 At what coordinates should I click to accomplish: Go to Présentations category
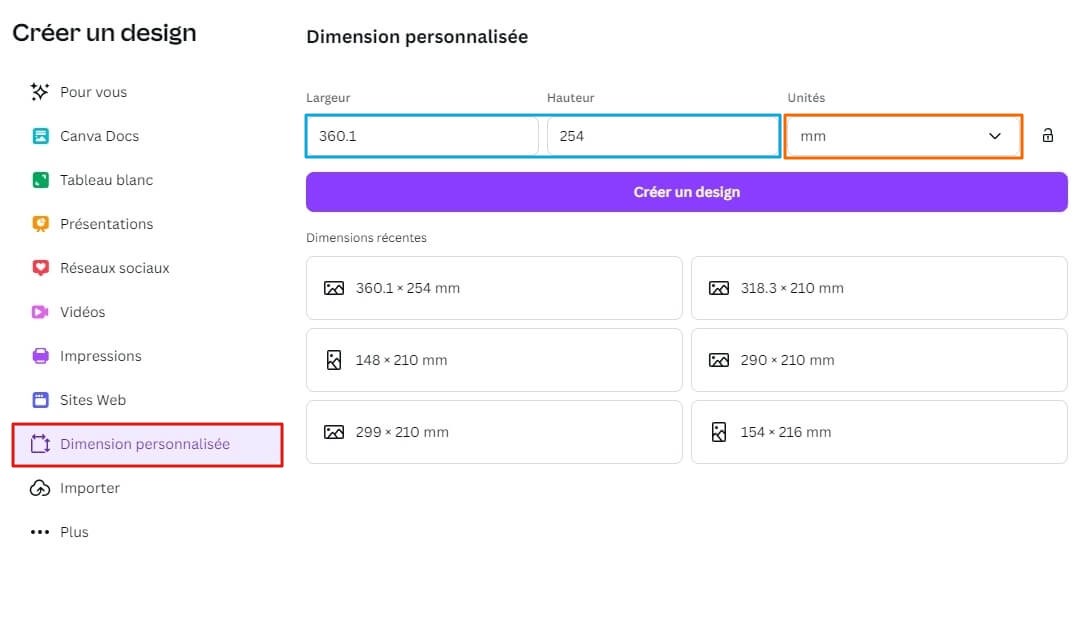point(147,224)
